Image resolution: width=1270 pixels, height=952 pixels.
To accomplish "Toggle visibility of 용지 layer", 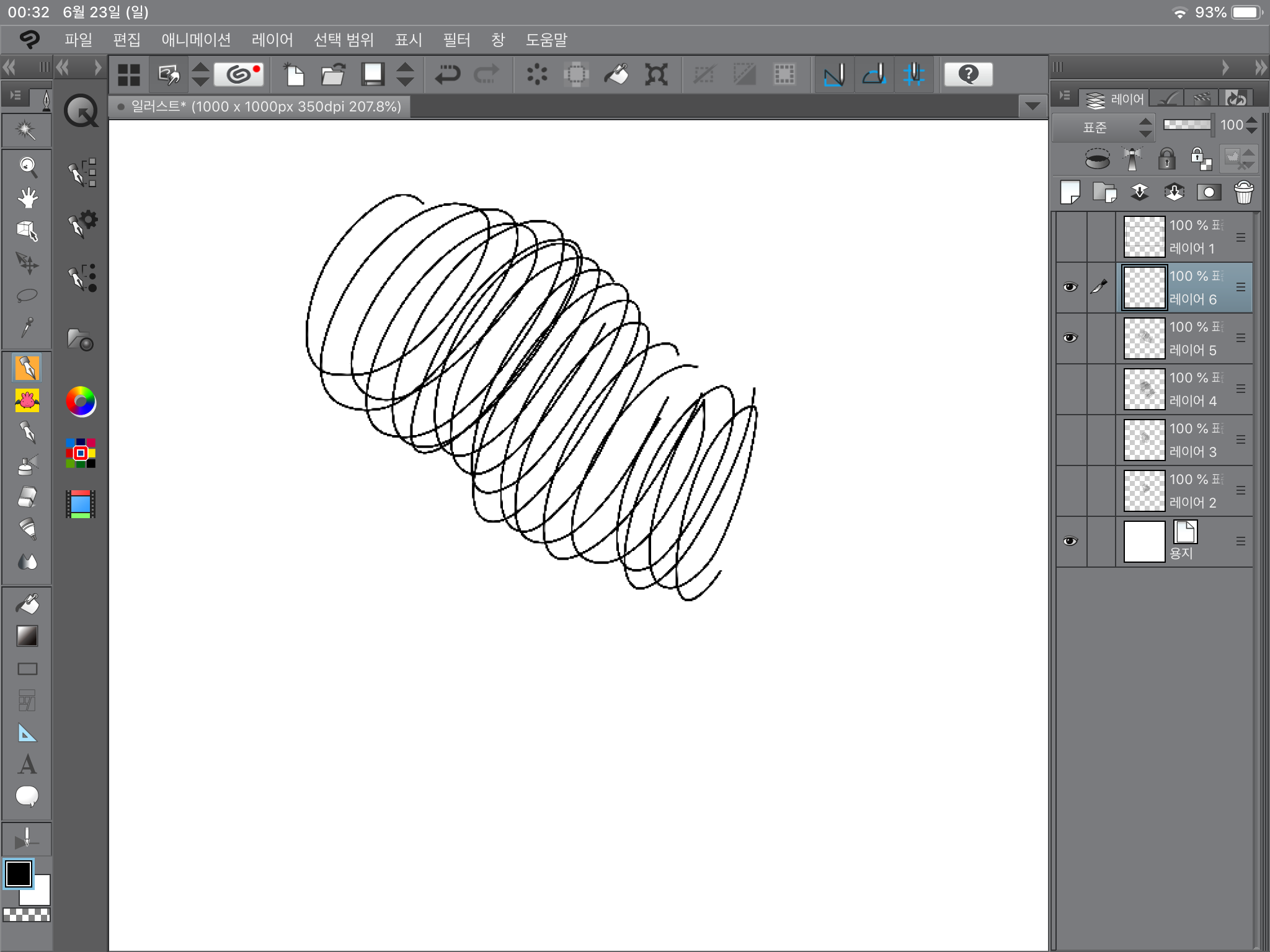I will click(1070, 542).
